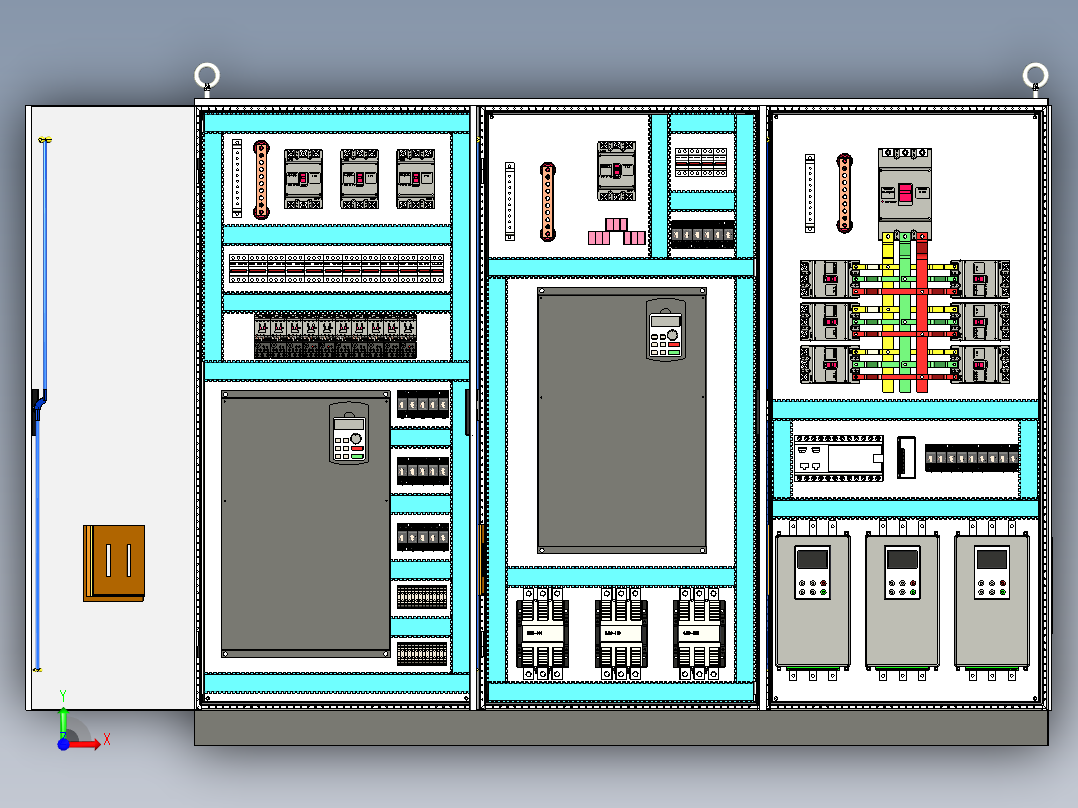Viewport: 1078px width, 808px height.
Task: Pick the brown document pocket on the open door
Action: click(x=114, y=563)
